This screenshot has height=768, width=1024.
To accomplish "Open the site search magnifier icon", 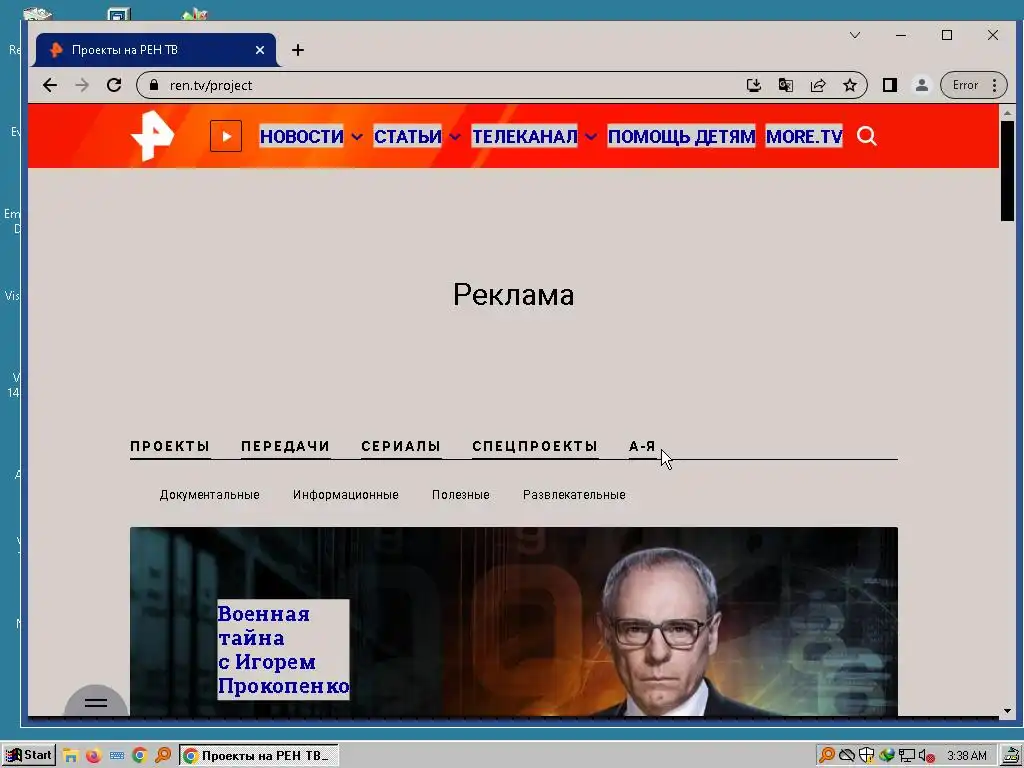I will [867, 136].
